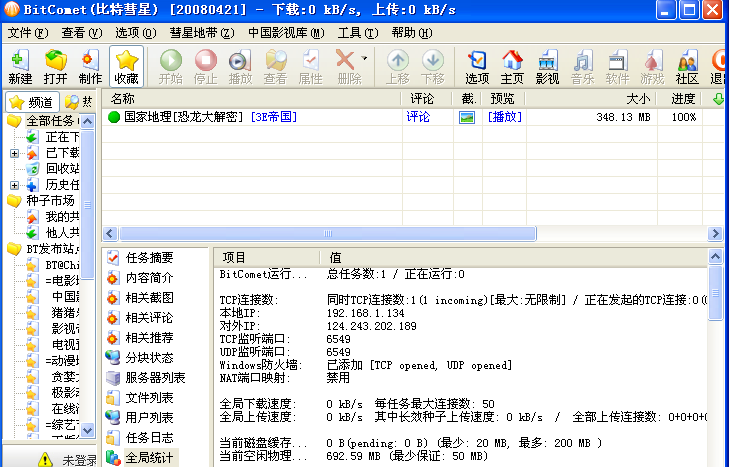Open the 相关评论 detail tab
This screenshot has height=467, width=729.
pos(142,318)
